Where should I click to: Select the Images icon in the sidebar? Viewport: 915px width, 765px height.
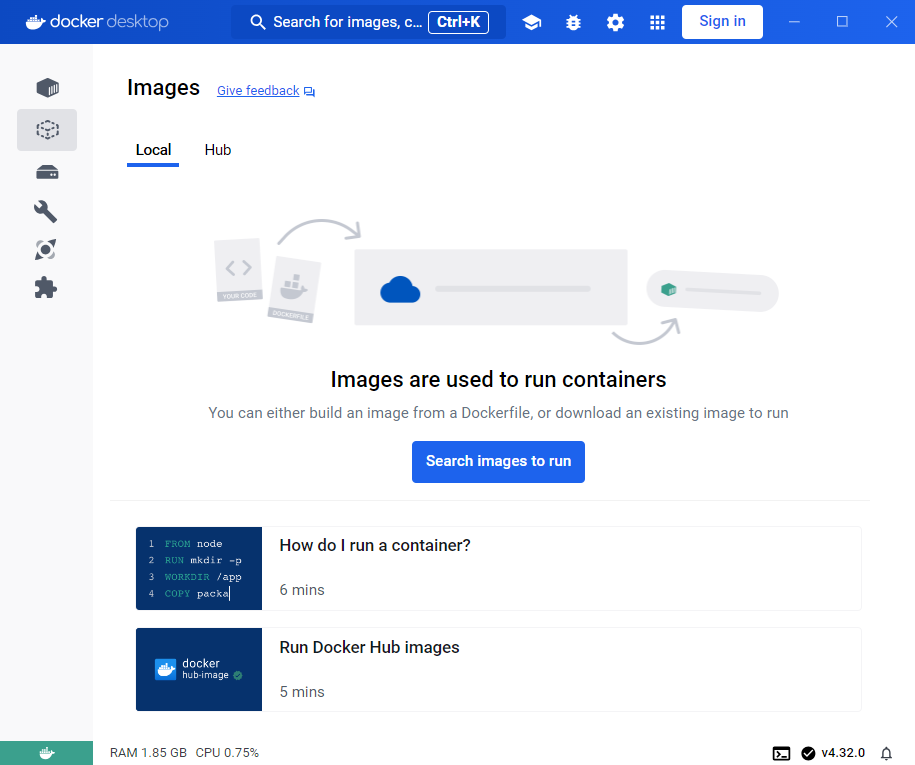47,130
